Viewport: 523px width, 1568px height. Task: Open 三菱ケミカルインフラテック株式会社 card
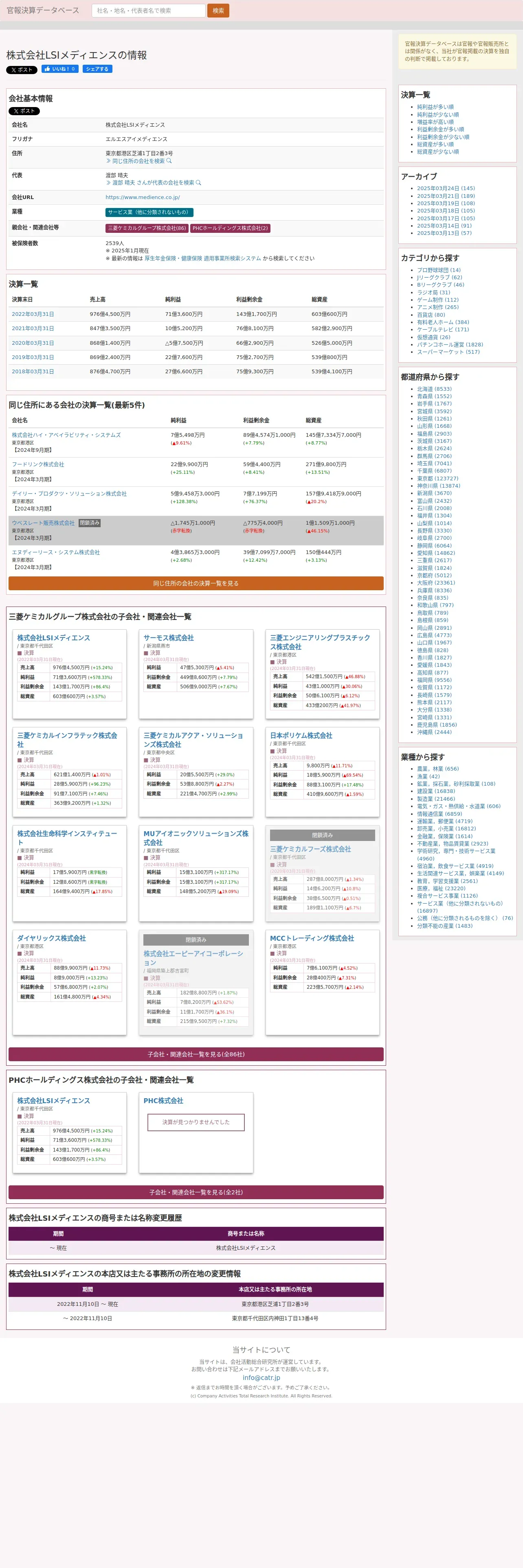click(67, 740)
